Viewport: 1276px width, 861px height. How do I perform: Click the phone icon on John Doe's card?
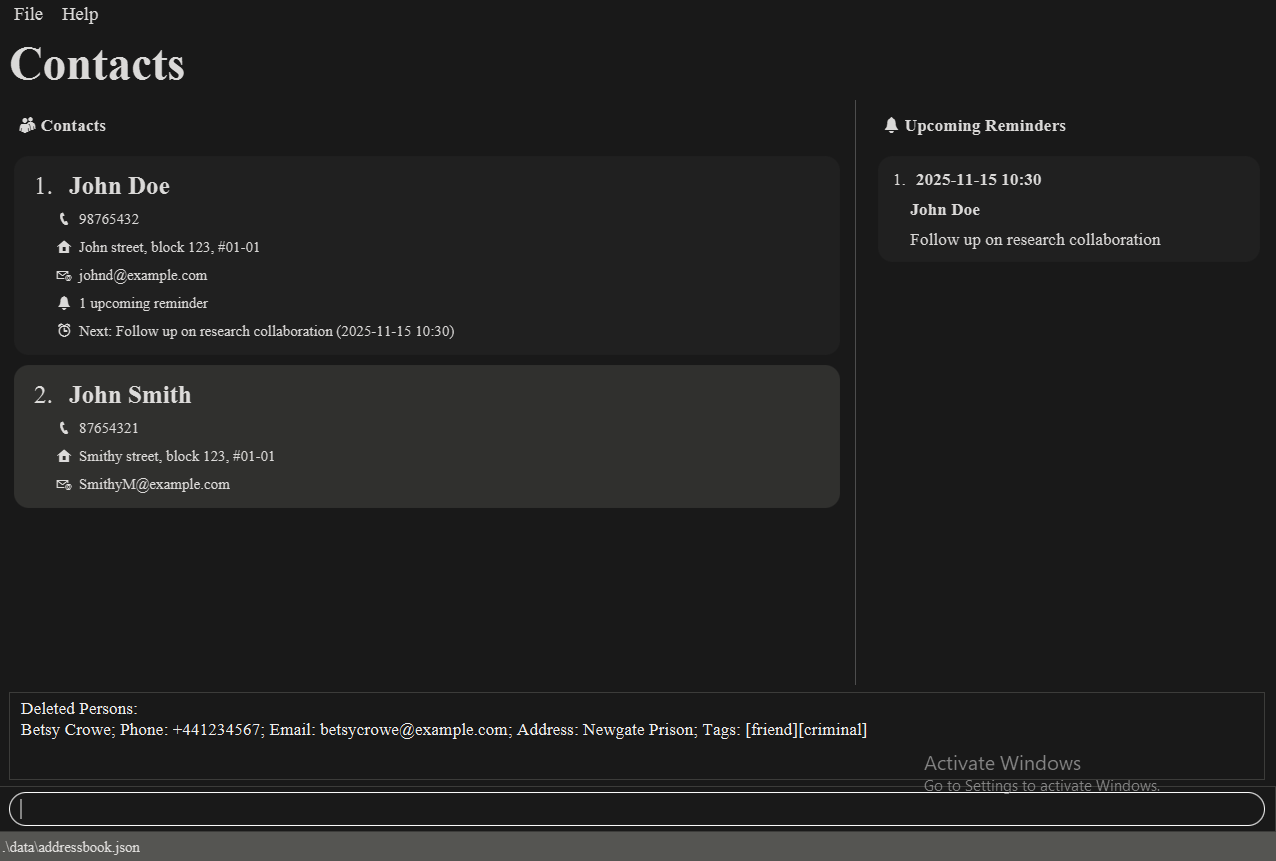(x=64, y=219)
